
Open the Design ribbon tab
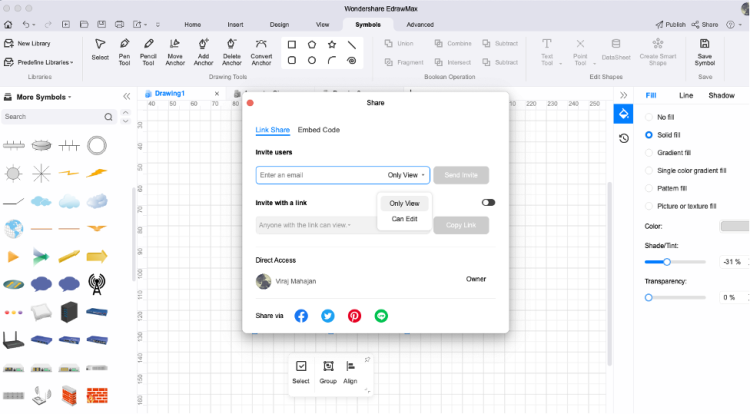click(279, 25)
